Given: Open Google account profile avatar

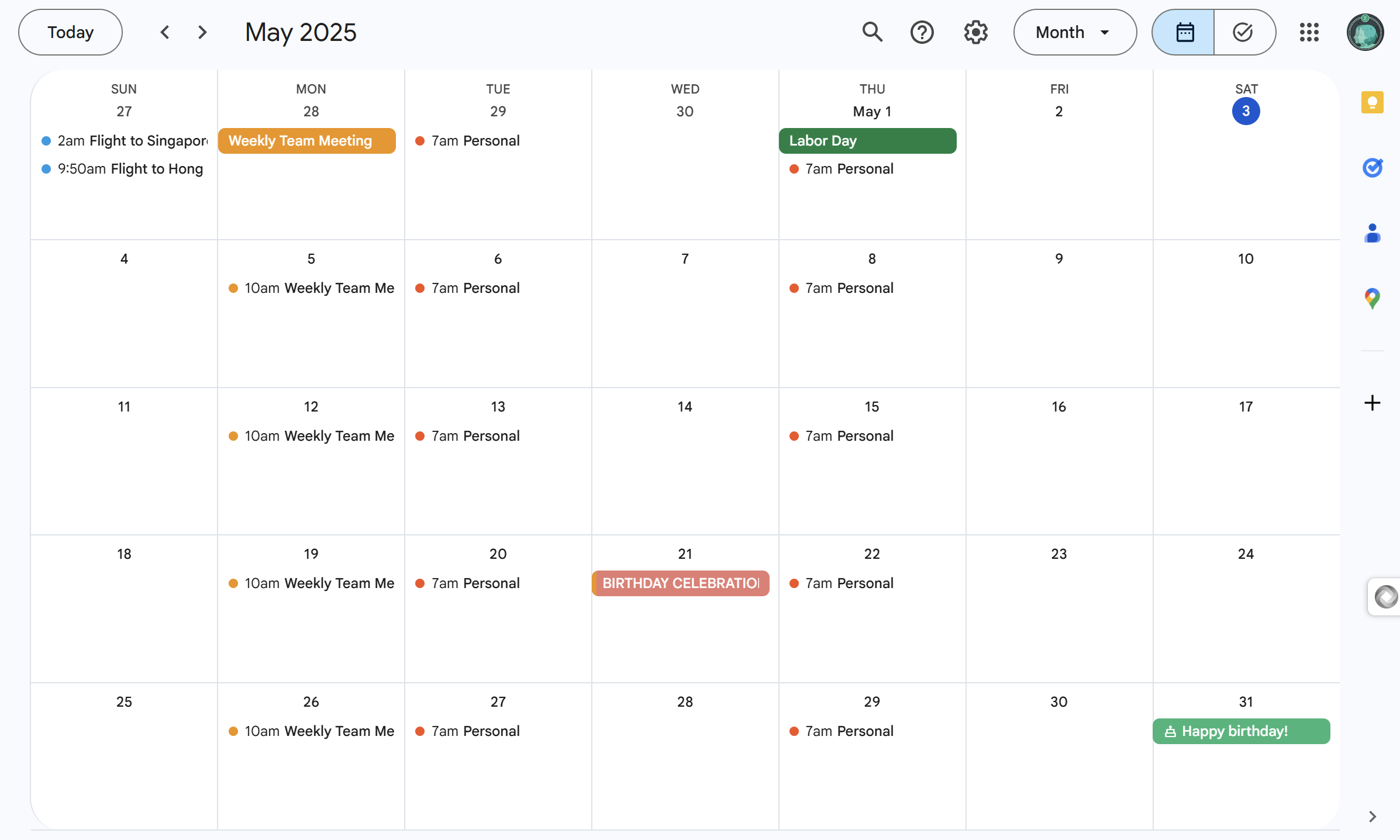Looking at the screenshot, I should click(x=1365, y=32).
